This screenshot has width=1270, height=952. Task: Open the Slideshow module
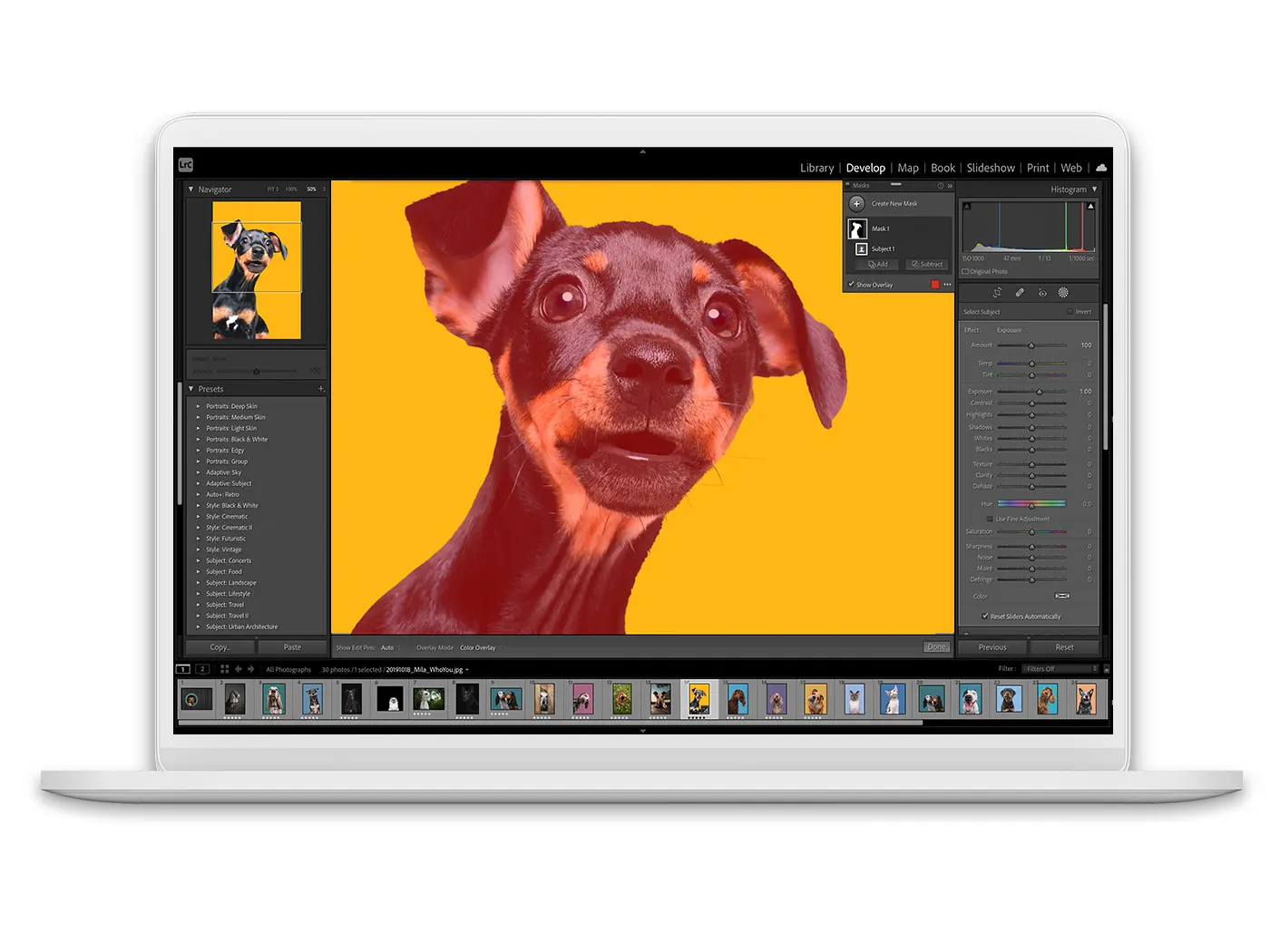coord(990,167)
